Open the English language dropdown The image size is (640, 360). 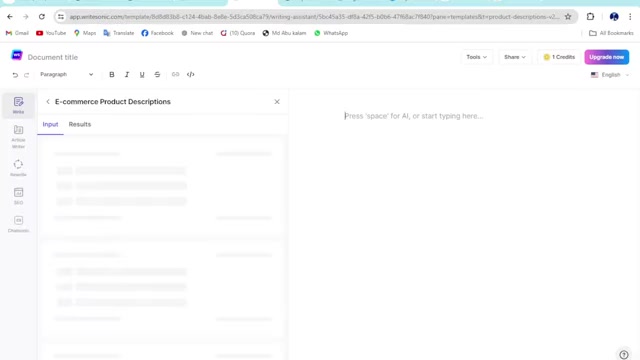610,75
